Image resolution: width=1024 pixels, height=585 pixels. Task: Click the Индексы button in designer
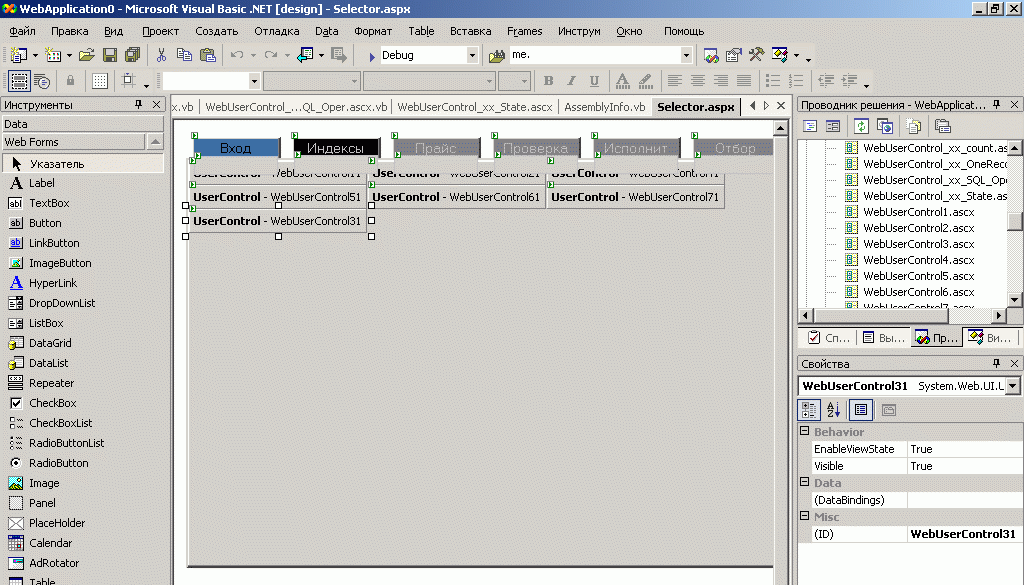336,148
